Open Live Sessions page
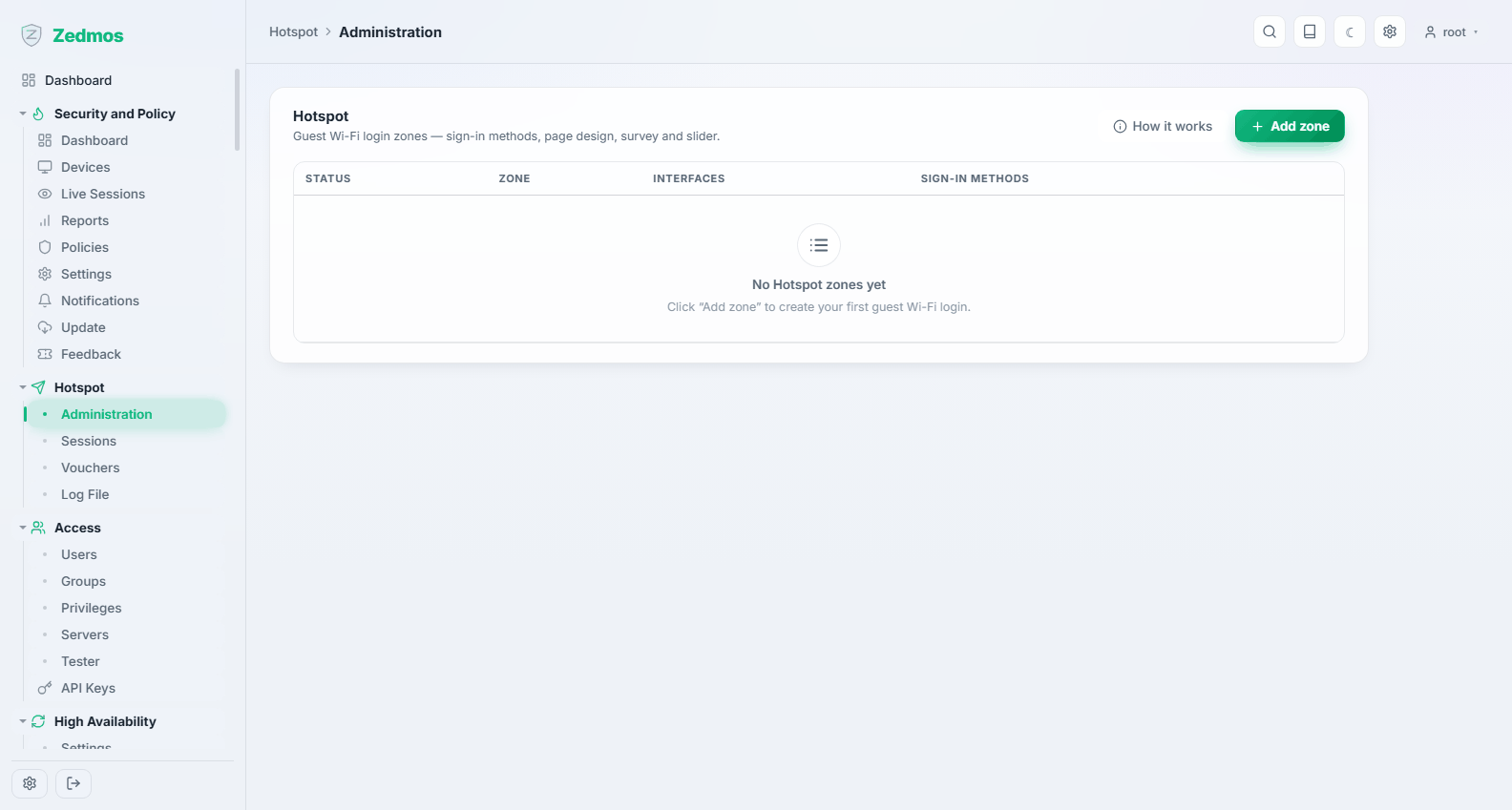This screenshot has height=810, width=1512. [127, 194]
